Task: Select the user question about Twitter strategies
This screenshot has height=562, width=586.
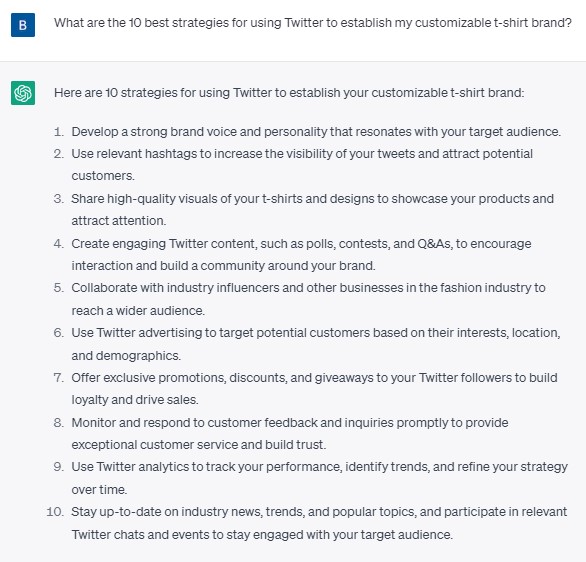Action: (313, 23)
